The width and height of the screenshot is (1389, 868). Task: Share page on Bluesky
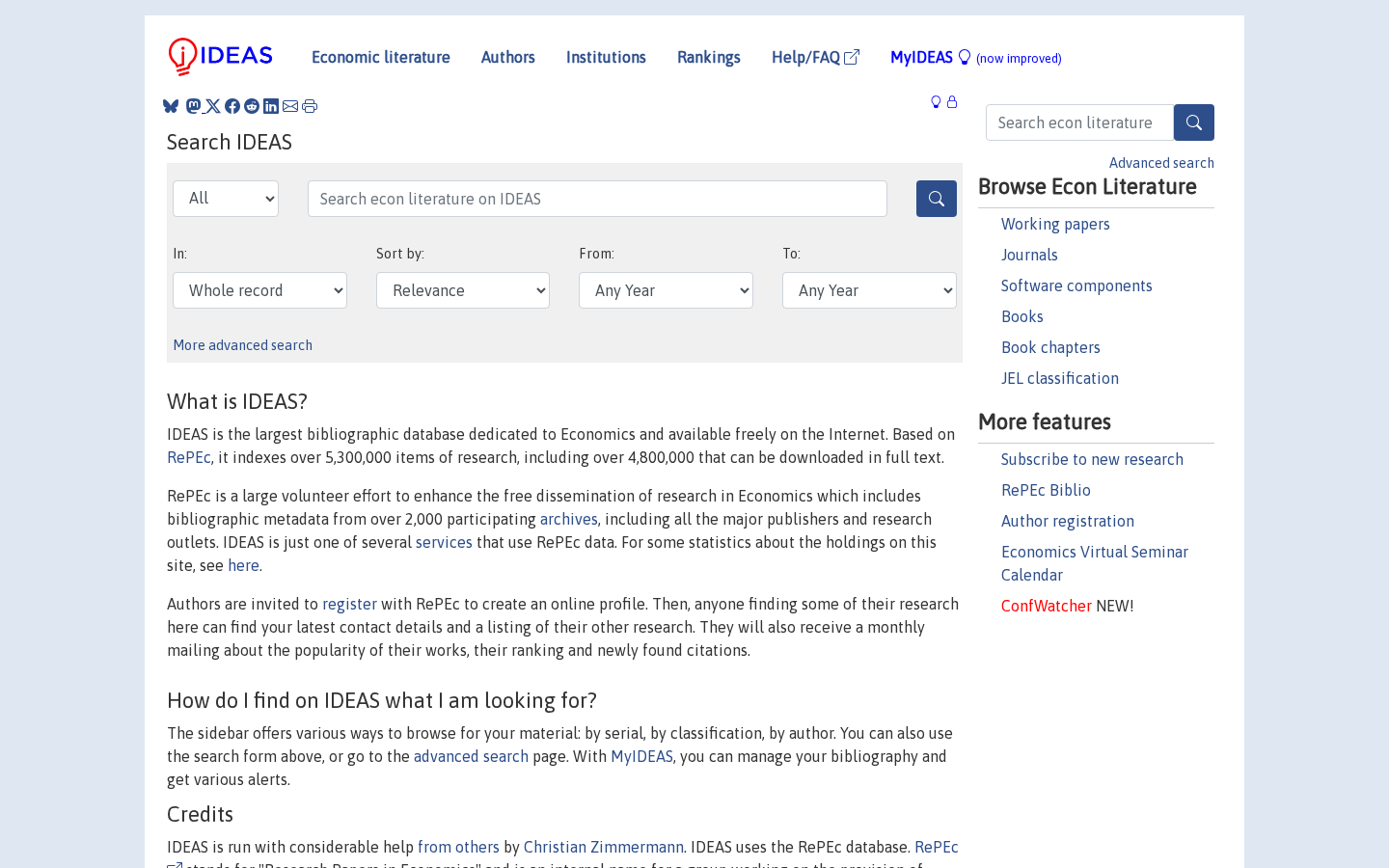pyautogui.click(x=171, y=106)
